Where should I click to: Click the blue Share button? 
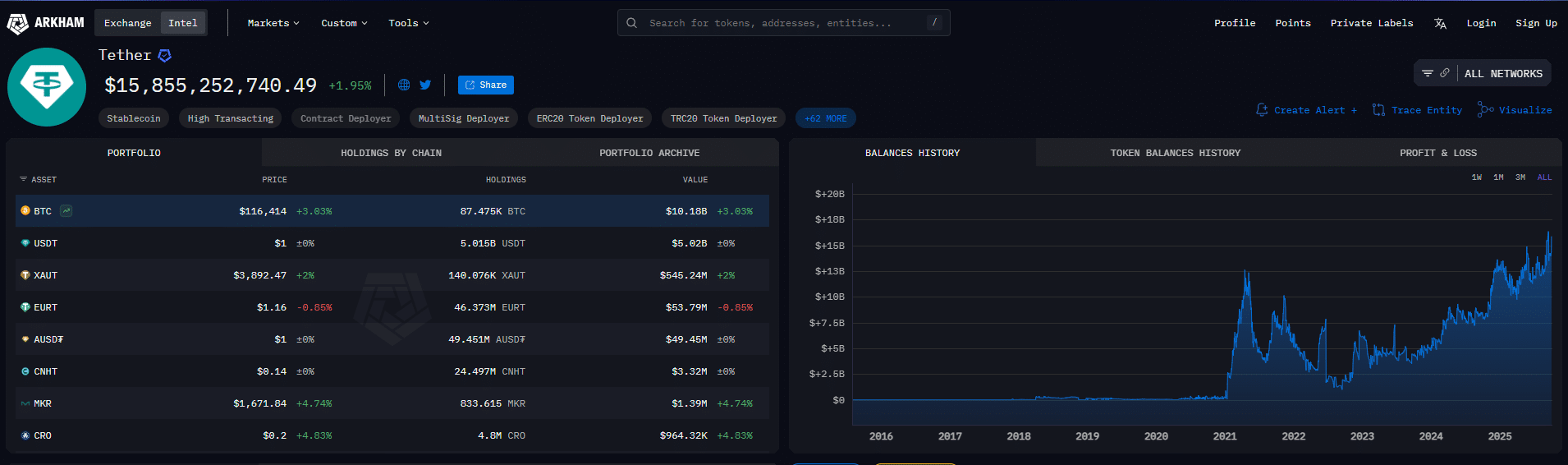(485, 85)
